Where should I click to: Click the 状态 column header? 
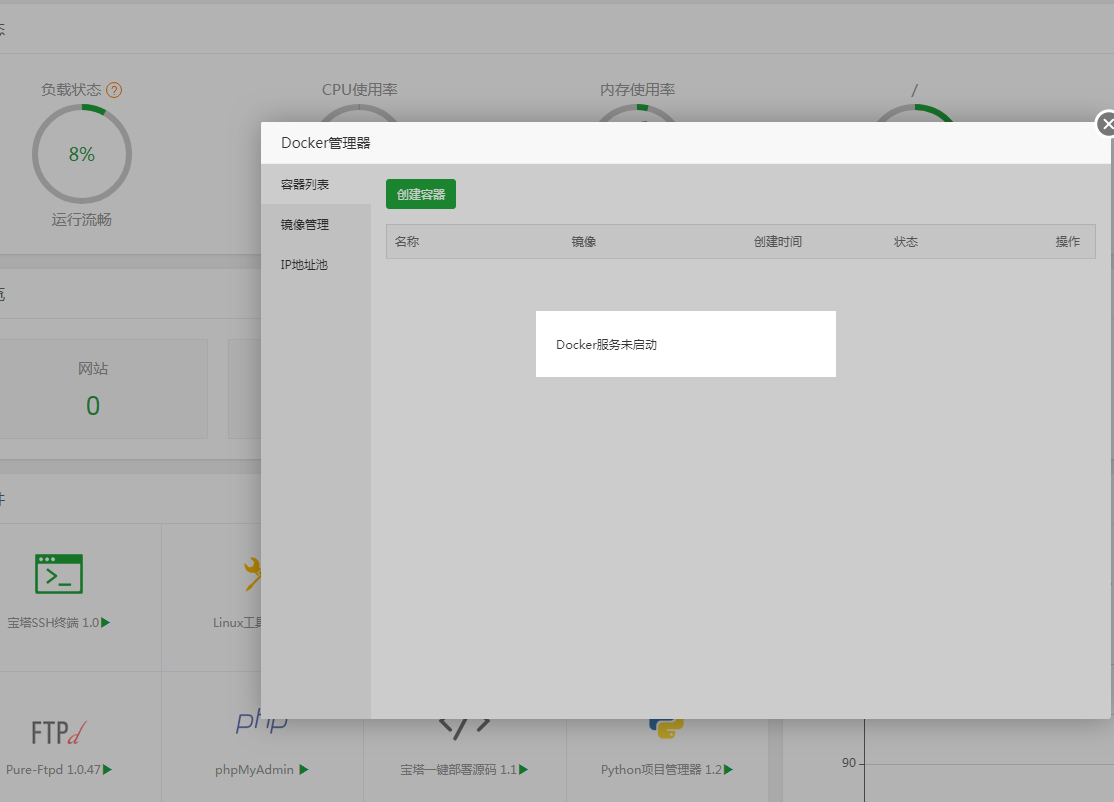[906, 242]
